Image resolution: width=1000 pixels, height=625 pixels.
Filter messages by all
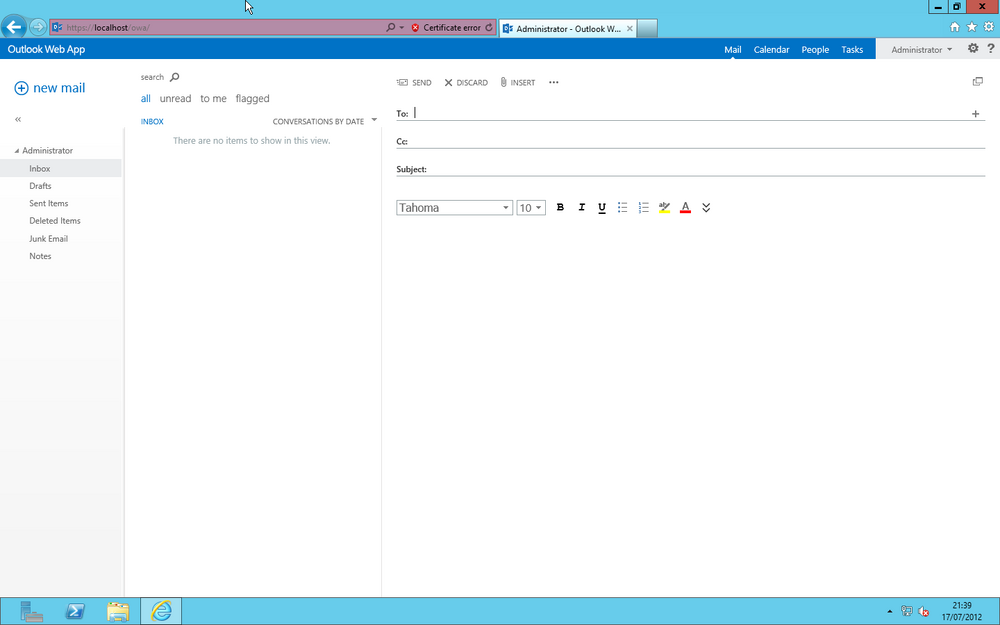(145, 98)
